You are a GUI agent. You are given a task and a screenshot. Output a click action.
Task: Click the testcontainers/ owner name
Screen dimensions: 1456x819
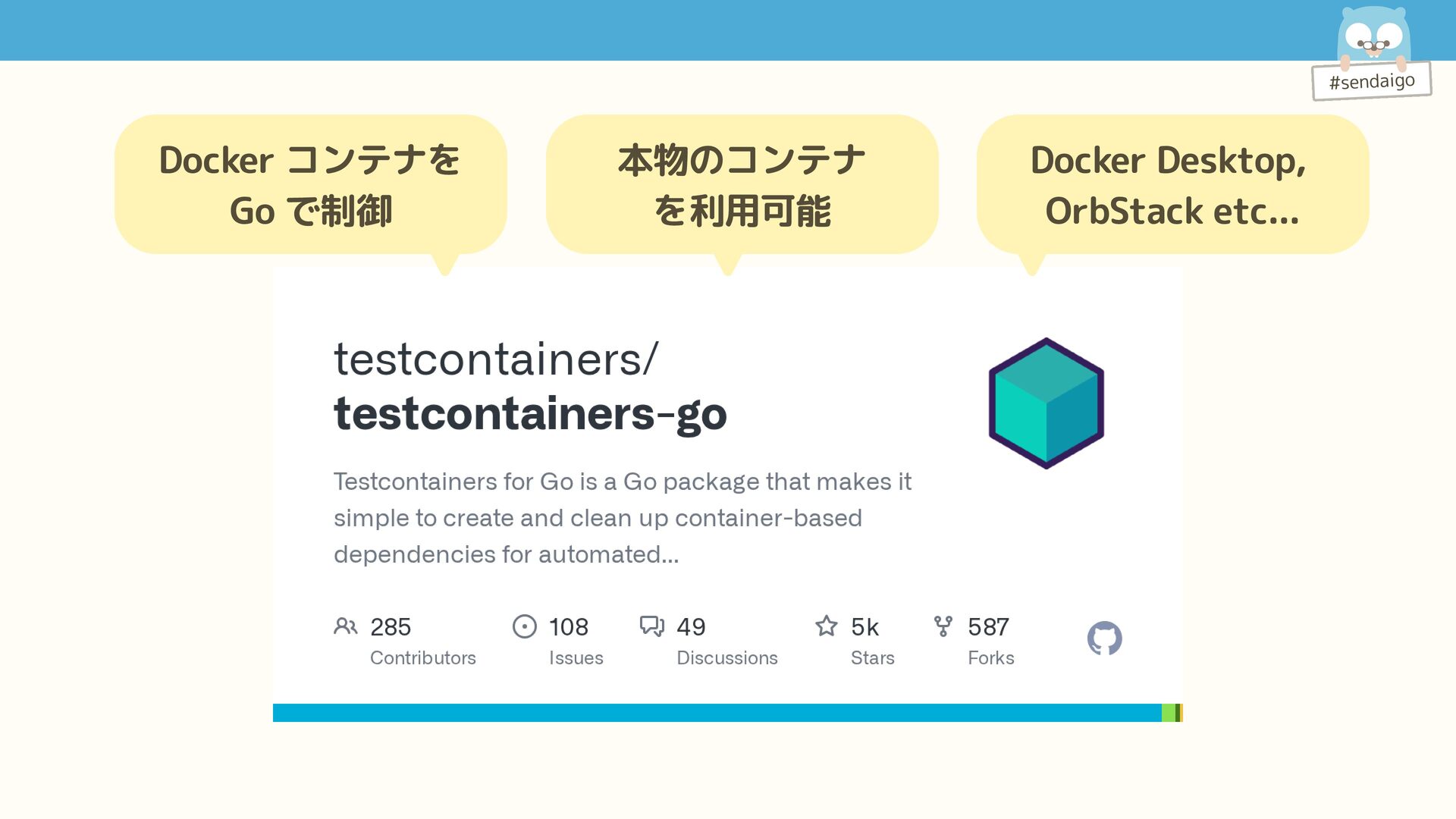pyautogui.click(x=496, y=359)
